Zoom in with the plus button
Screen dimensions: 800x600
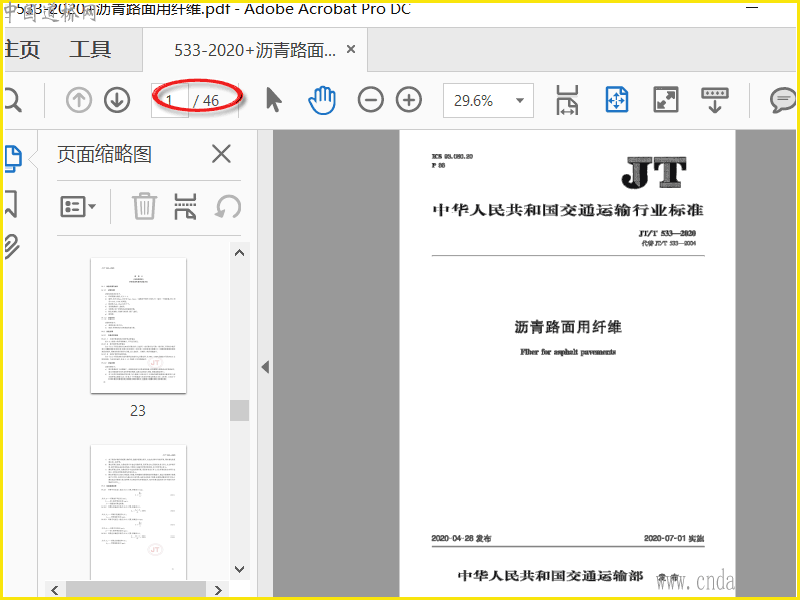(x=409, y=100)
